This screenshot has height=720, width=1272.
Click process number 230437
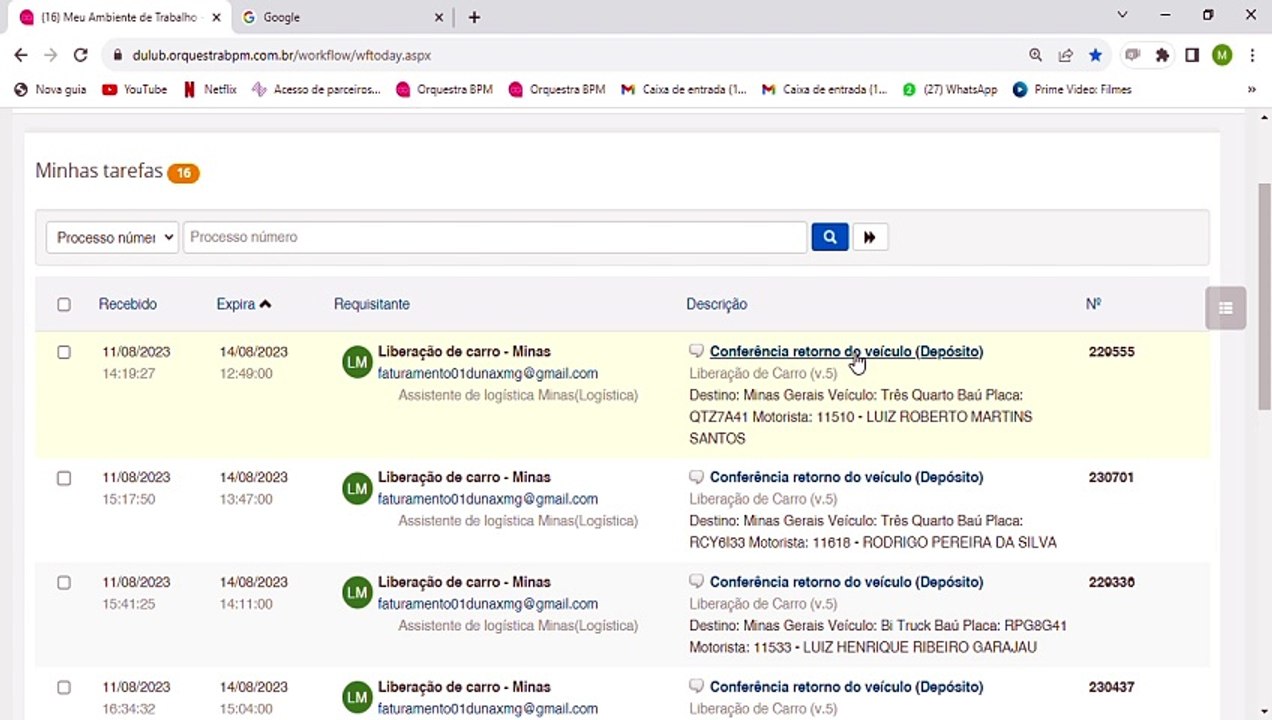[1111, 687]
